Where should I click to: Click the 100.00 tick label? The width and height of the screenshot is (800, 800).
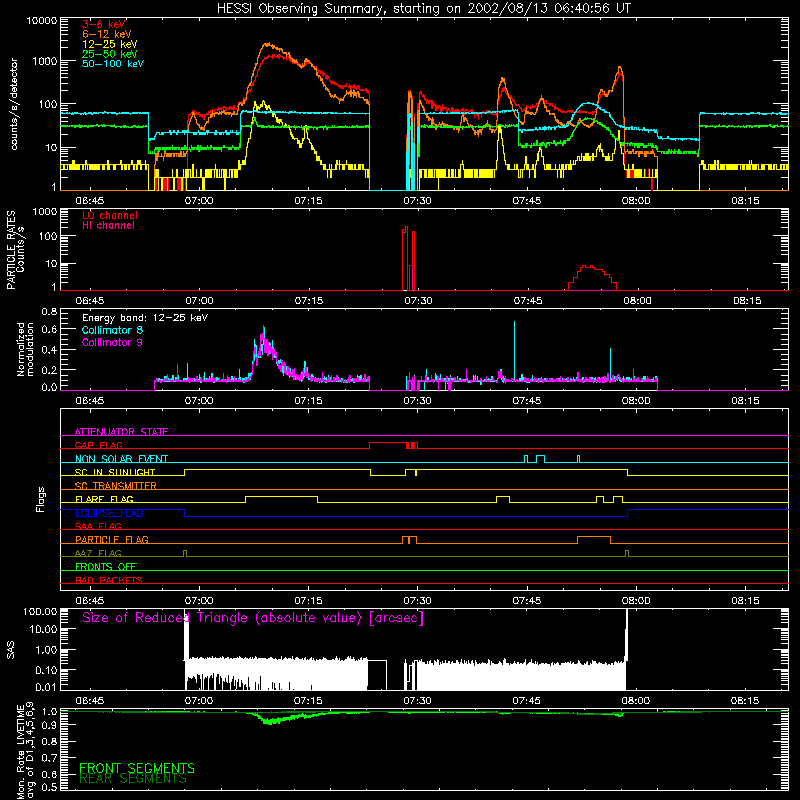click(40, 611)
